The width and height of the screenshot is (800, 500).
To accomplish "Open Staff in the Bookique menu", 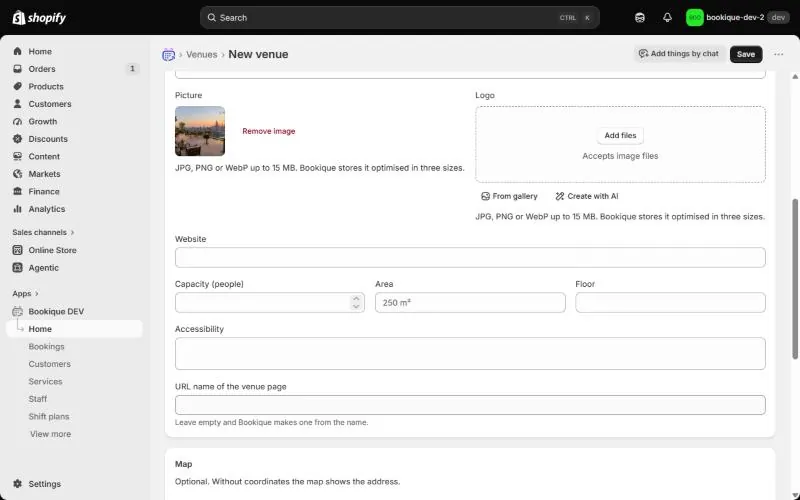I will (x=38, y=399).
